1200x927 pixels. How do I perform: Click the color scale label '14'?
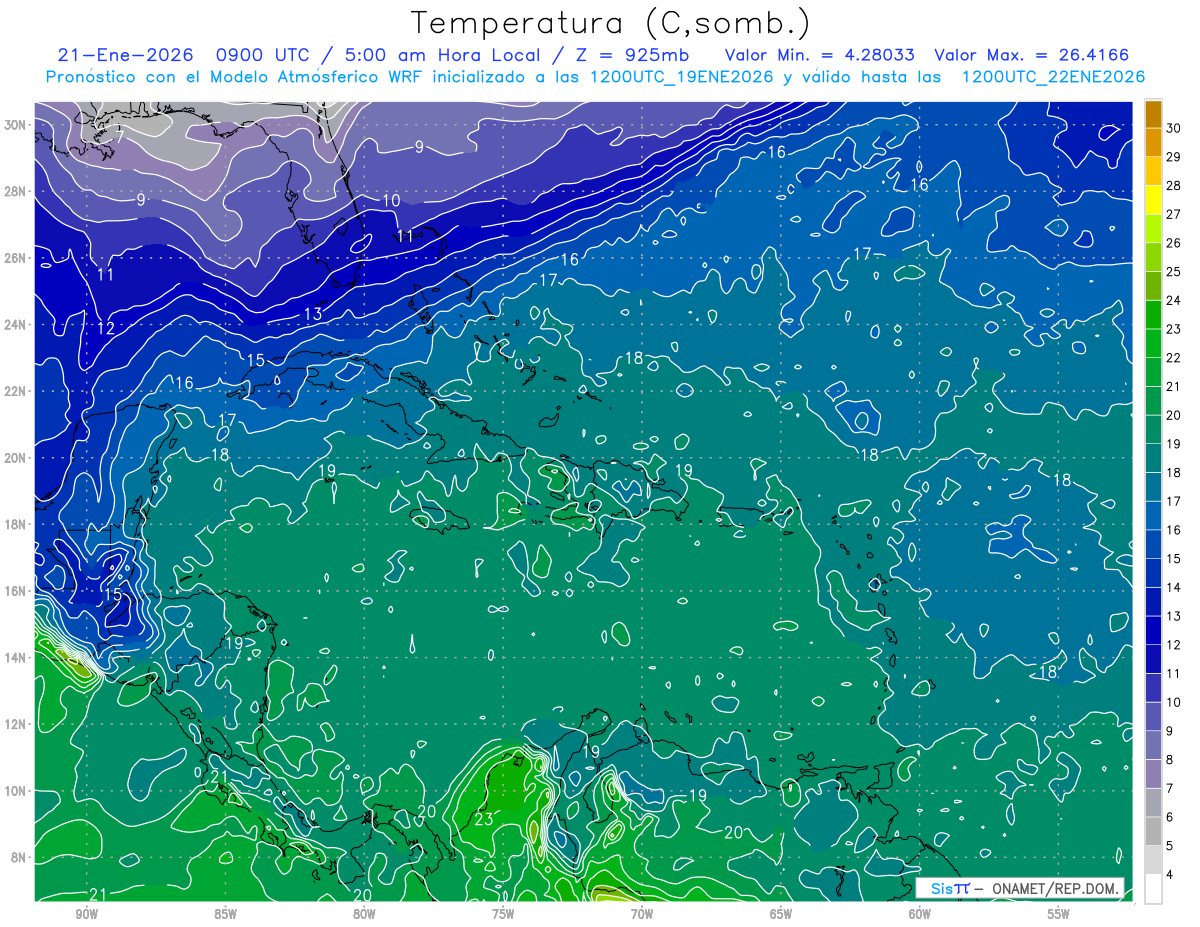[1174, 588]
